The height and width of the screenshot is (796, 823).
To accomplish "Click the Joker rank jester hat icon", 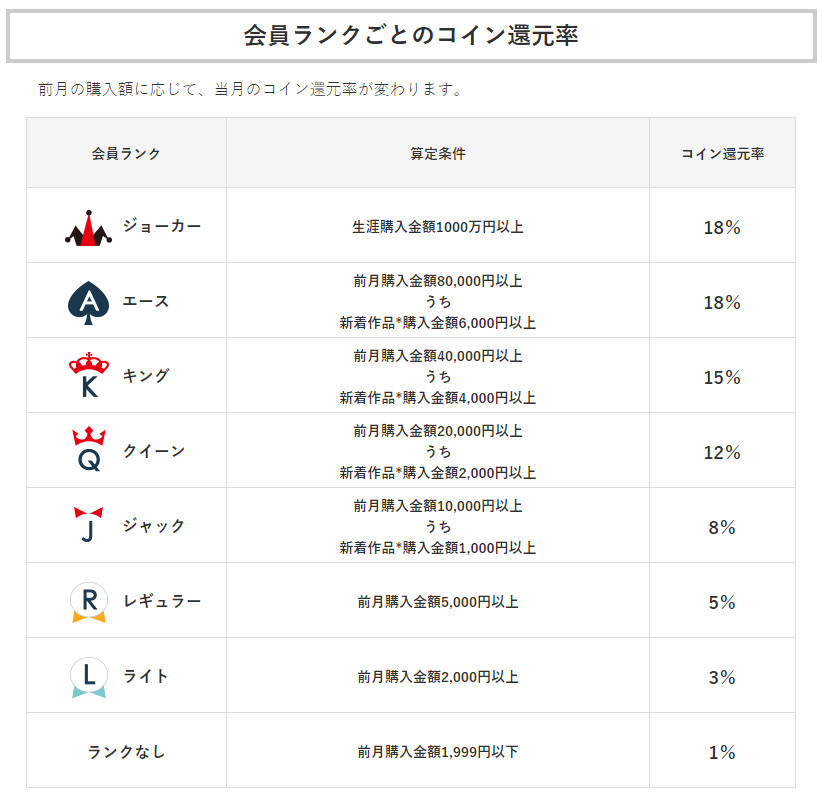I will pos(88,228).
